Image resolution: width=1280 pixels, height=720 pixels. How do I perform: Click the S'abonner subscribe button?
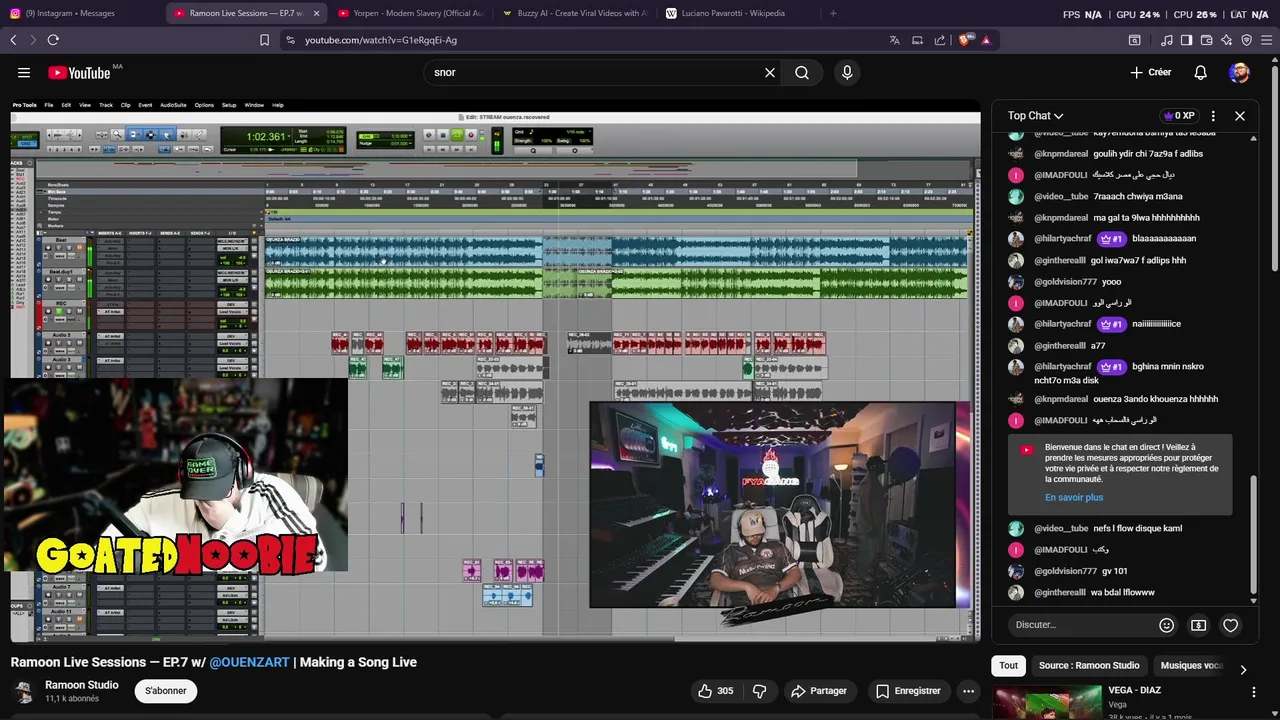click(166, 691)
